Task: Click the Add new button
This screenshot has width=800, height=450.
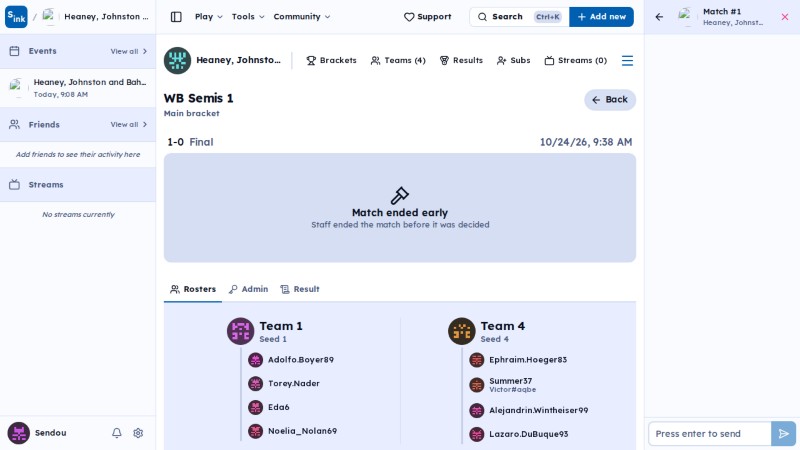Action: [601, 17]
